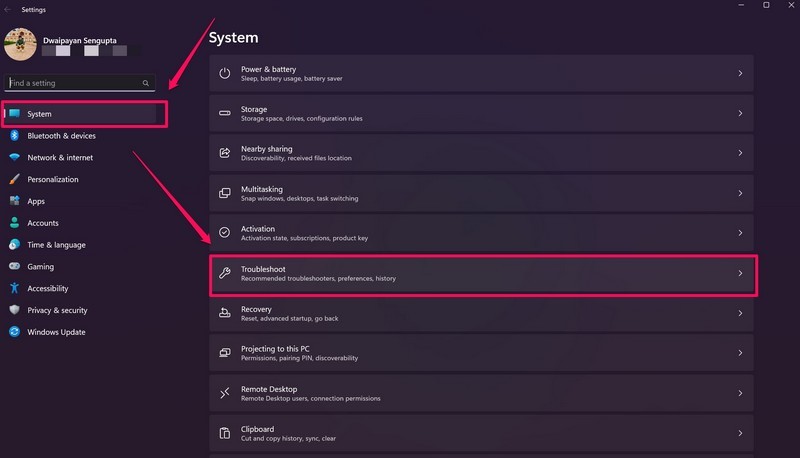This screenshot has height=458, width=800.
Task: Click the Storage drive icon
Action: (x=224, y=113)
